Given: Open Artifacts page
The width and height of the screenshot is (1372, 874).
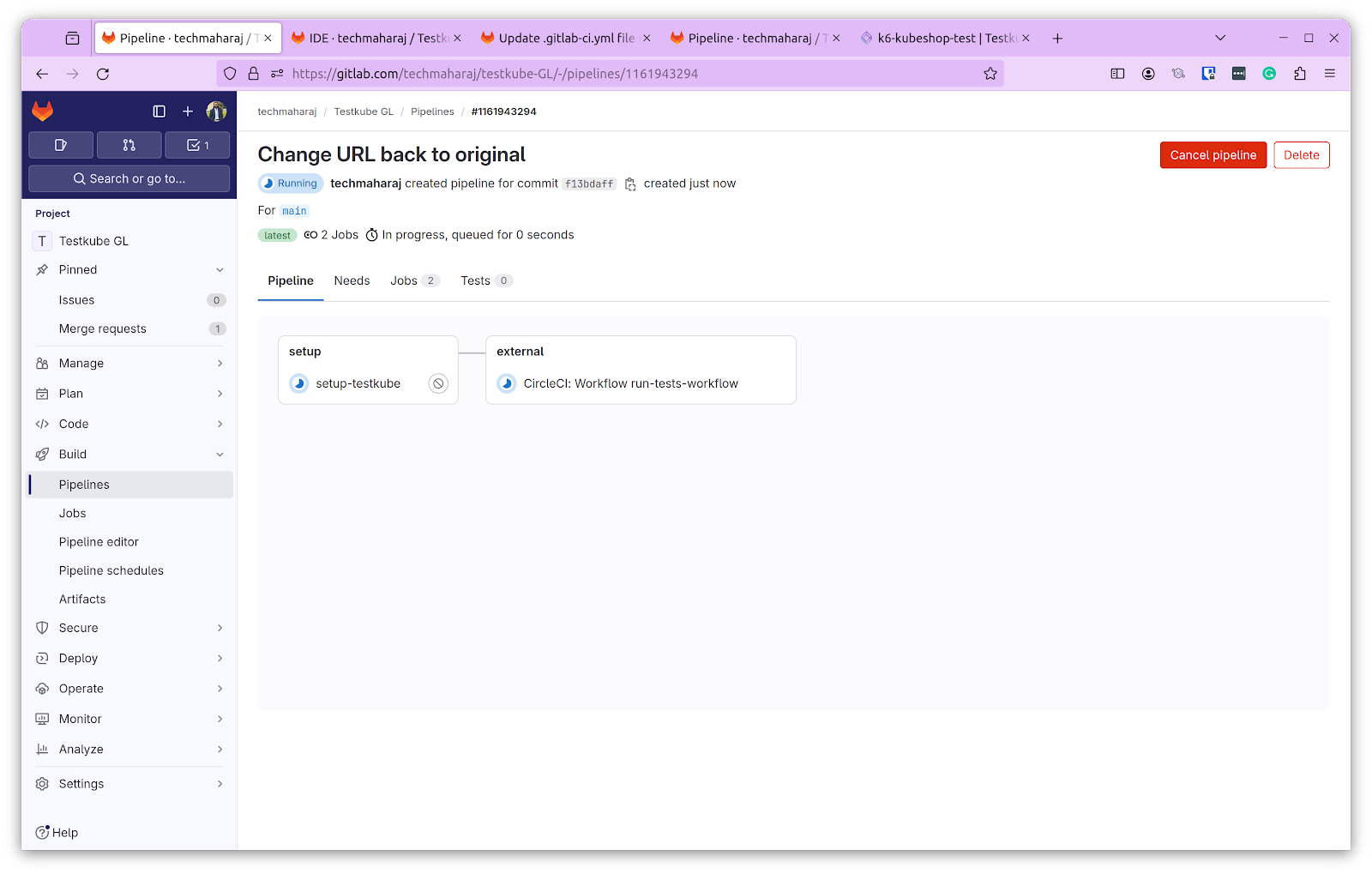Looking at the screenshot, I should [129, 600].
